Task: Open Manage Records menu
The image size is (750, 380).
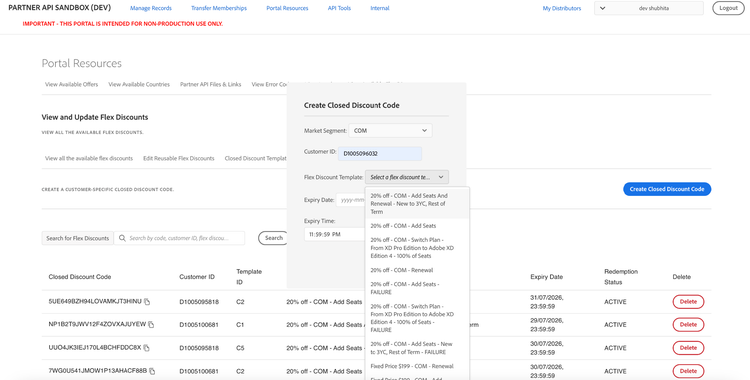Action: pyautogui.click(x=151, y=8)
